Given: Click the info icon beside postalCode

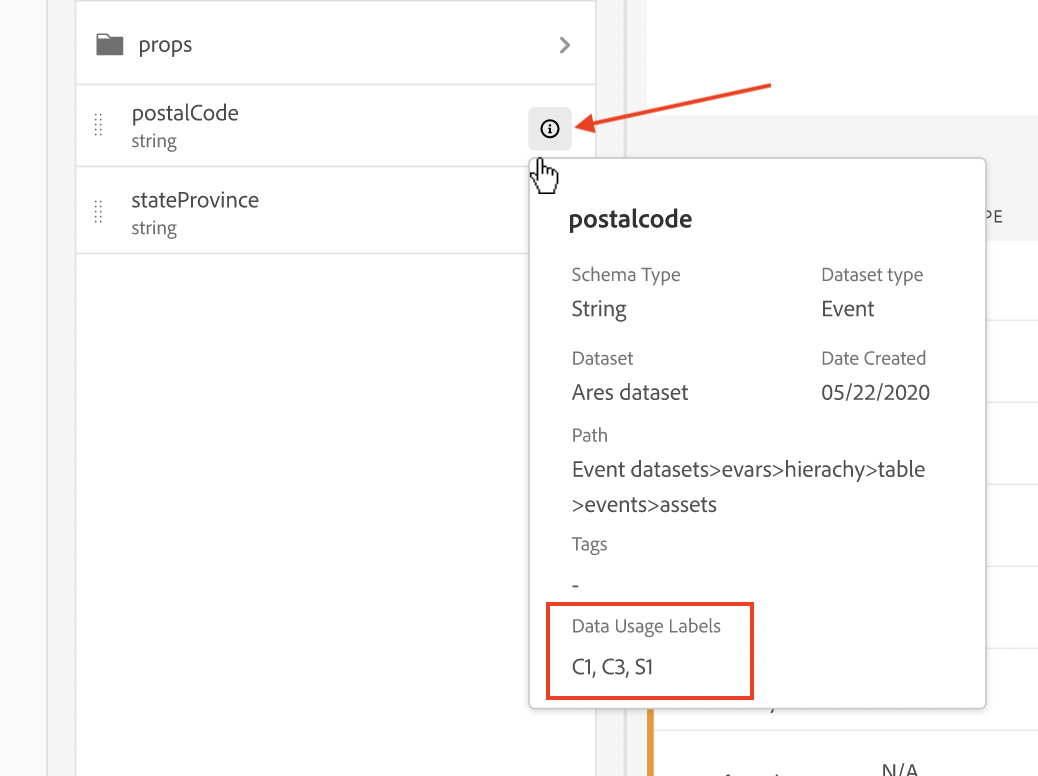Looking at the screenshot, I should coord(550,128).
